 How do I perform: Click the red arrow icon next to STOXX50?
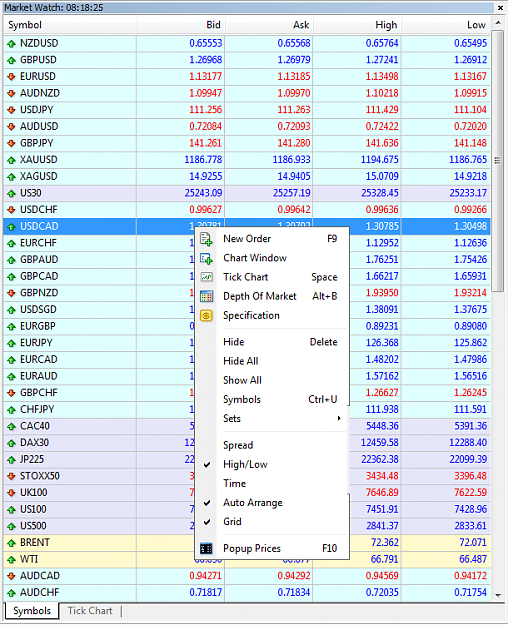(11, 476)
